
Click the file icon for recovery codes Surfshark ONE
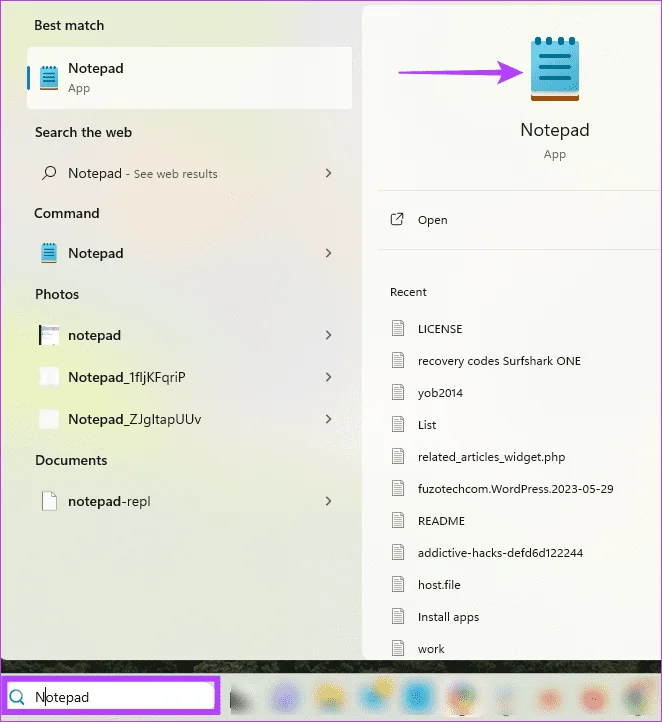point(398,360)
